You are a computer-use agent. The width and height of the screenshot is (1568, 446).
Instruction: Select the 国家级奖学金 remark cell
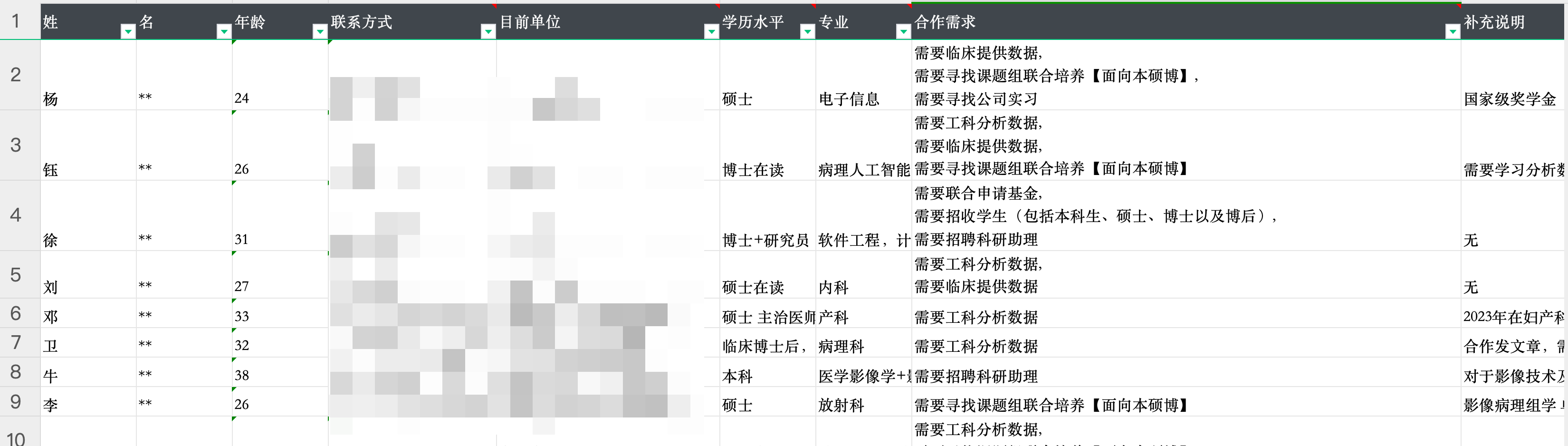tap(1512, 75)
